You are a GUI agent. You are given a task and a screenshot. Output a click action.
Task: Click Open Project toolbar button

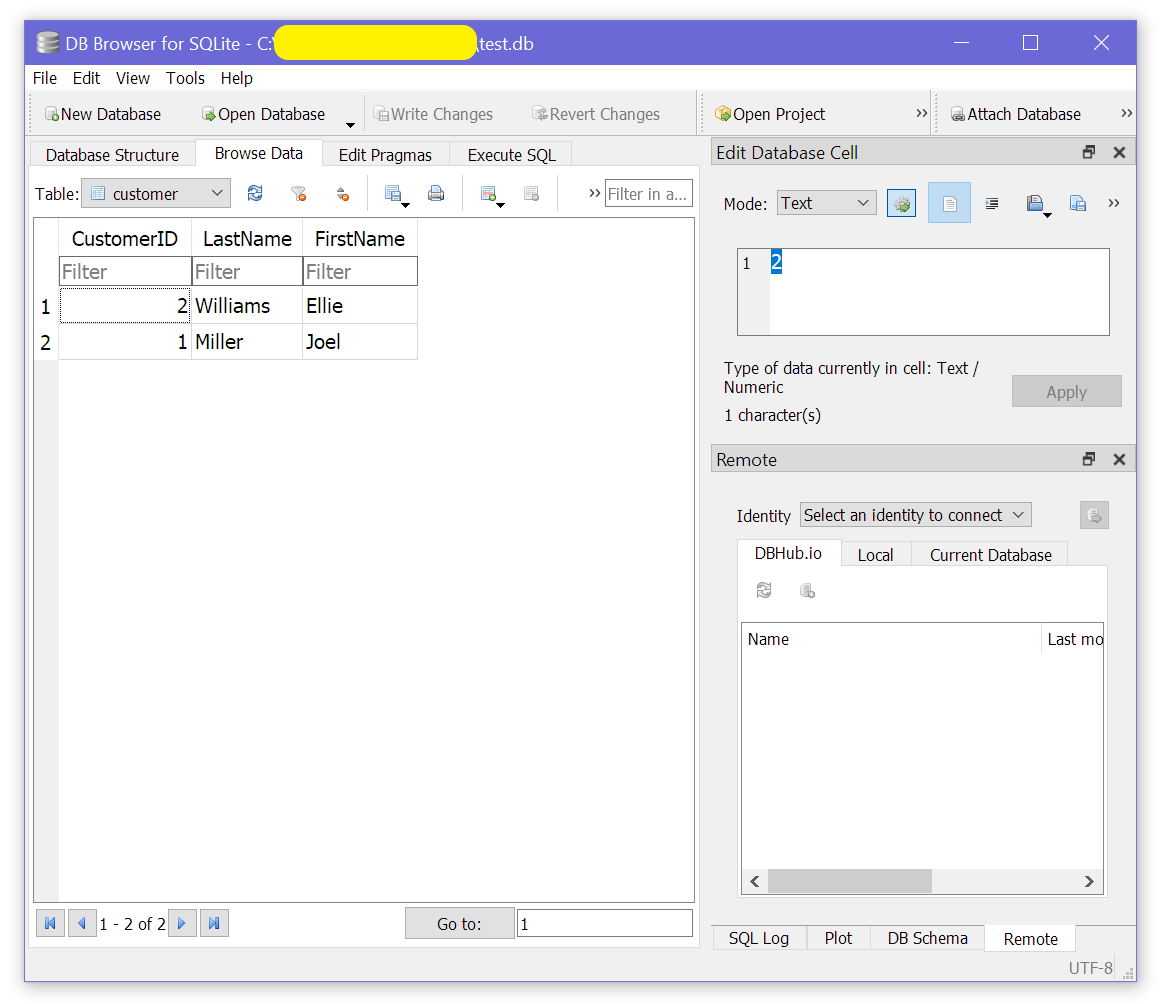770,114
